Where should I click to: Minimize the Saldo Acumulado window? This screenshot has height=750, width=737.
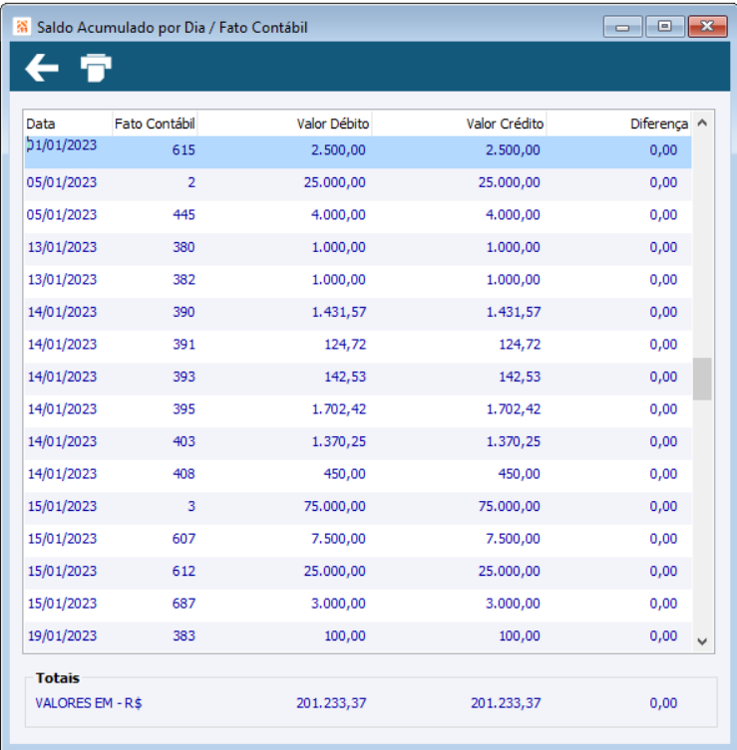[622, 26]
